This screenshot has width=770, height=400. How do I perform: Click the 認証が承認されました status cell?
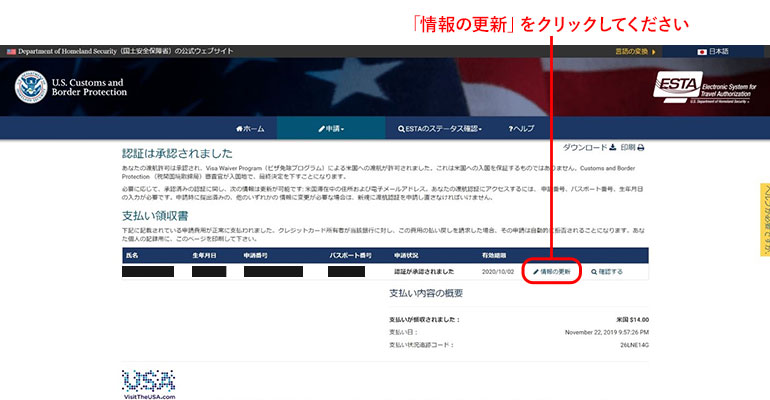point(424,271)
